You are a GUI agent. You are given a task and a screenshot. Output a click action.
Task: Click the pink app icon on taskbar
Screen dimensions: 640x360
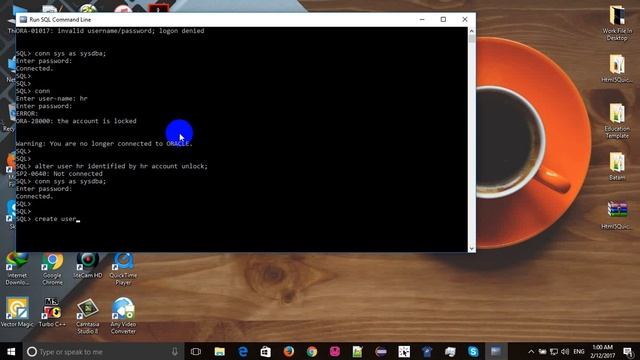[335, 351]
